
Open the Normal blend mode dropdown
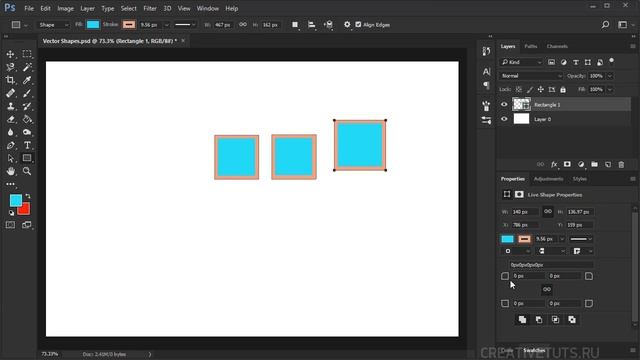coord(531,76)
